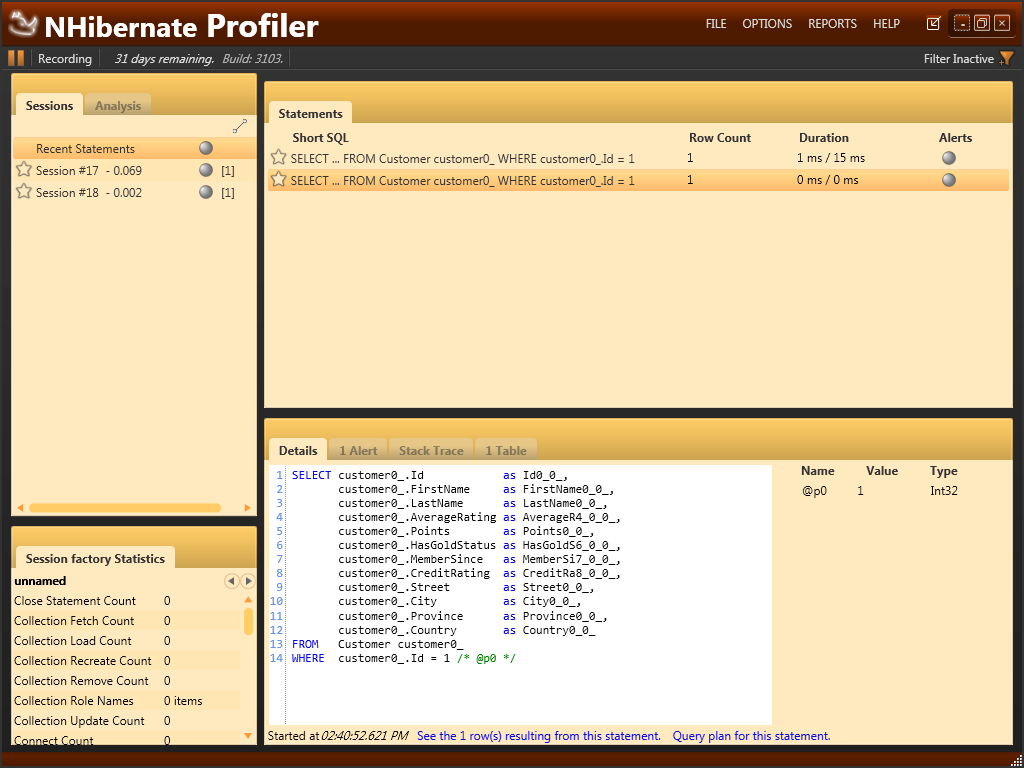Star Session #18 in sessions list
Image resolution: width=1024 pixels, height=768 pixels.
coord(24,191)
